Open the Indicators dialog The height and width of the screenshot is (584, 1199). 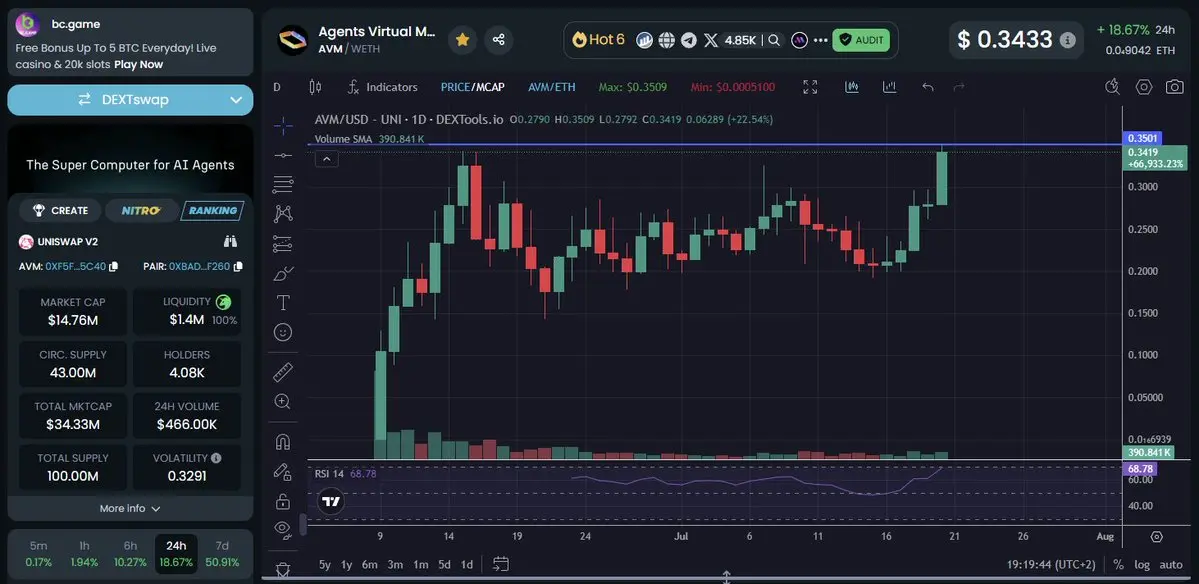point(382,87)
